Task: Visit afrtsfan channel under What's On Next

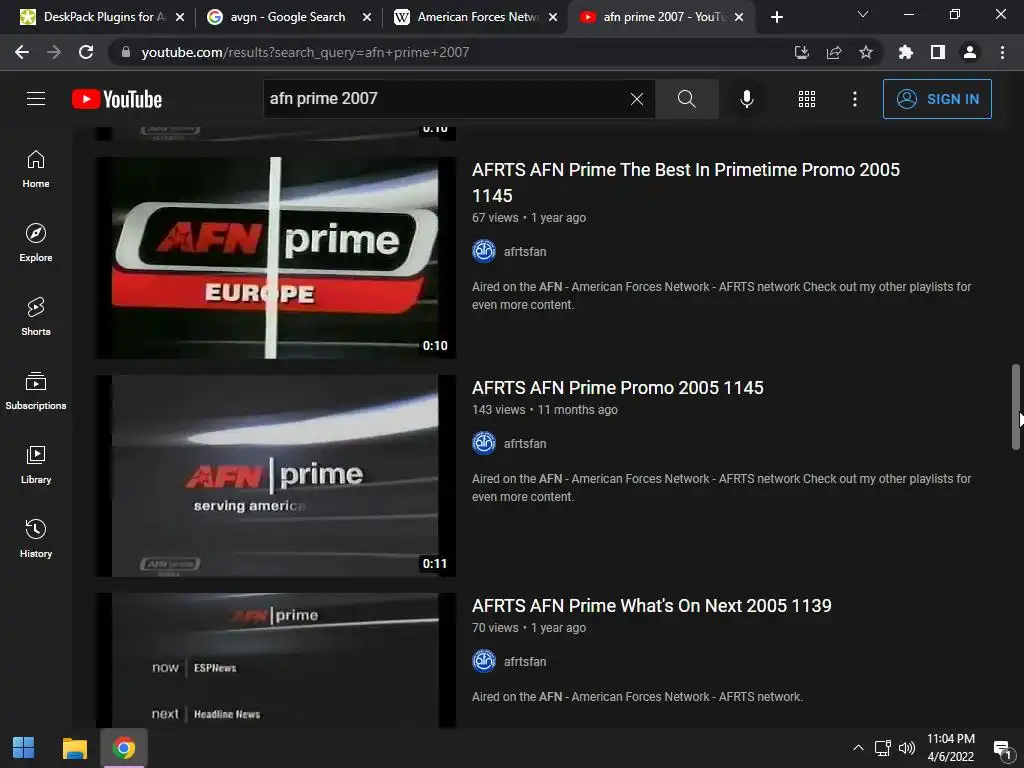Action: click(x=524, y=662)
